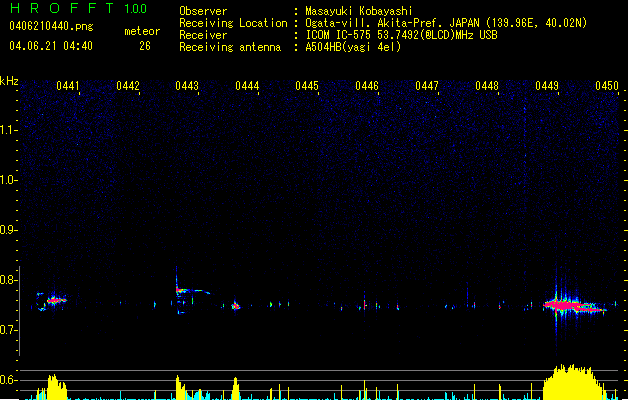Click the meteor count value 26
Image resolution: width=629 pixels, height=400 pixels.
click(x=145, y=46)
